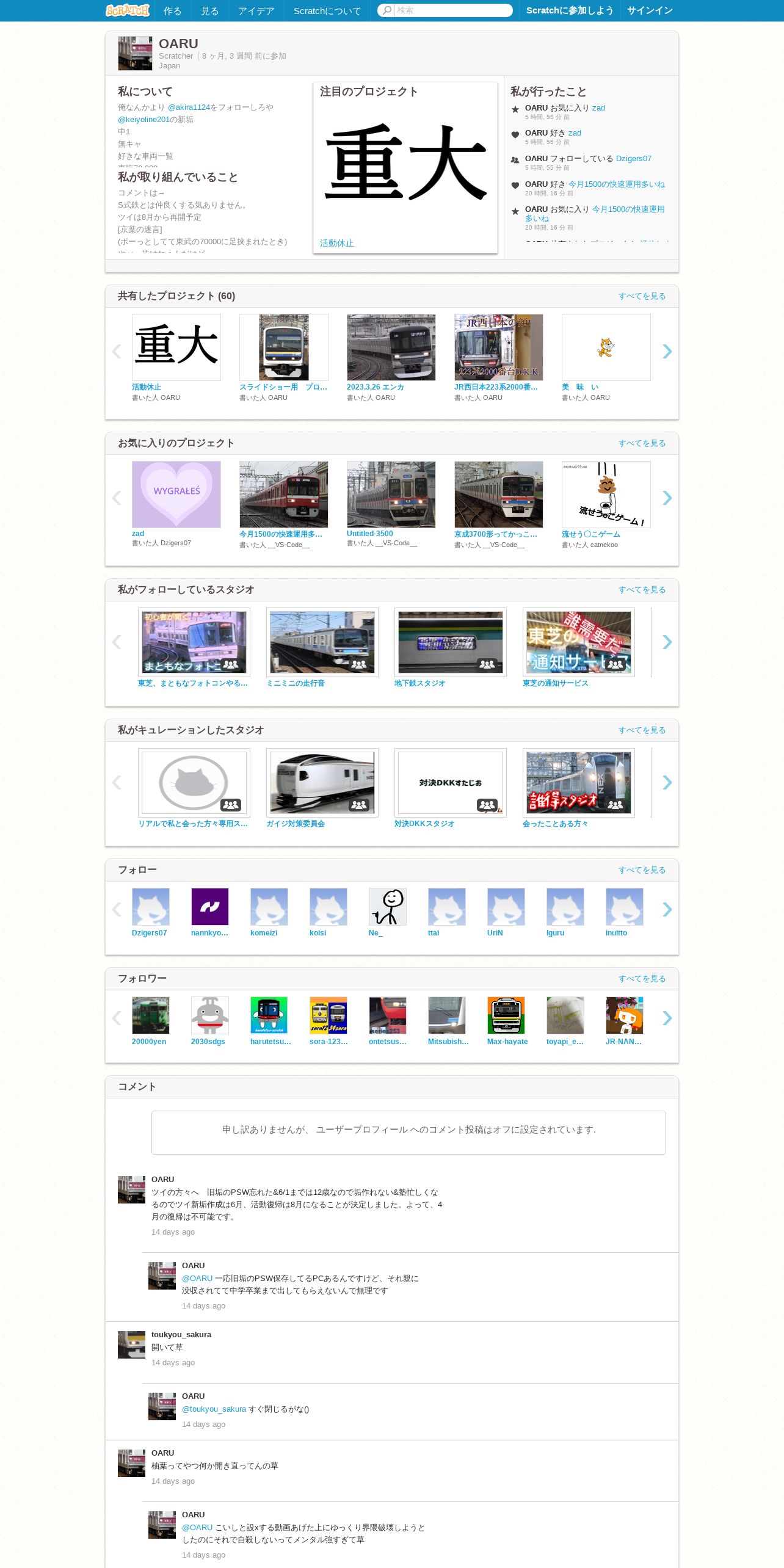Show next favorite projects with right arrow

pyautogui.click(x=667, y=498)
